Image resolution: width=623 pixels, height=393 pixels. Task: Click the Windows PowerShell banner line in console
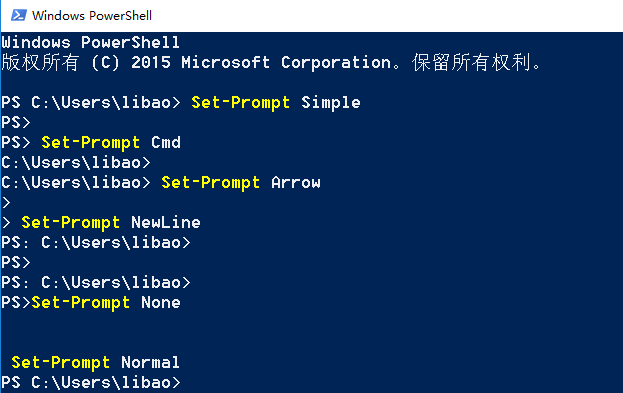[x=91, y=42]
